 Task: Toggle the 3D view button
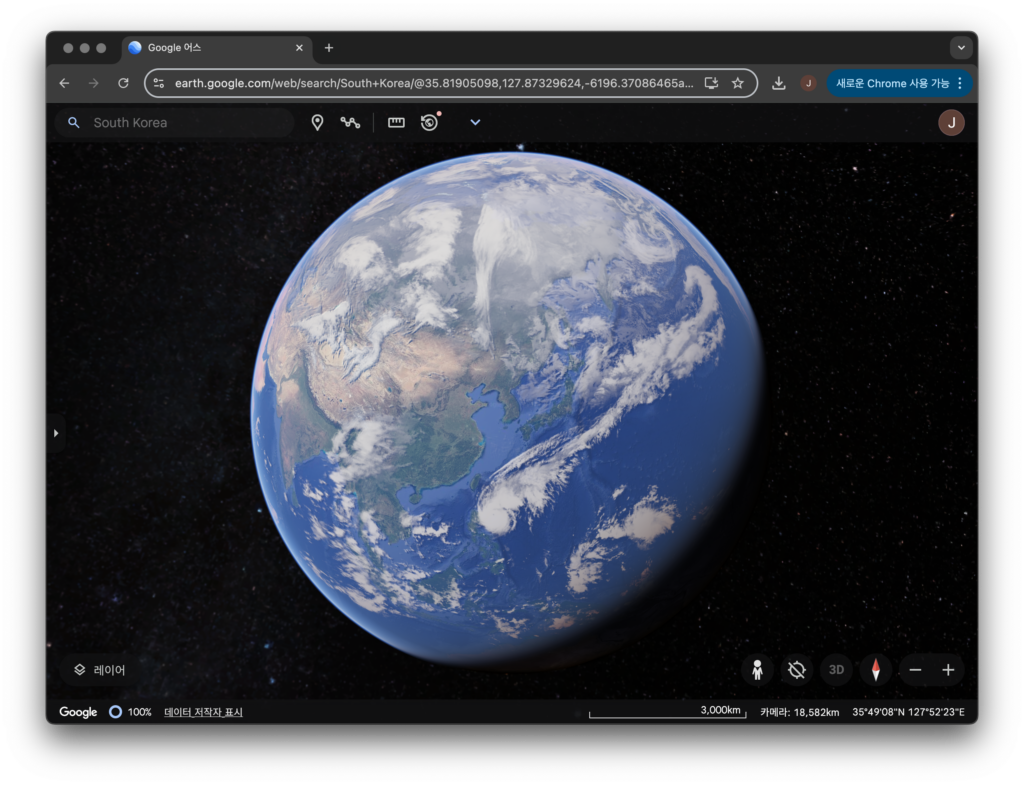[x=836, y=670]
